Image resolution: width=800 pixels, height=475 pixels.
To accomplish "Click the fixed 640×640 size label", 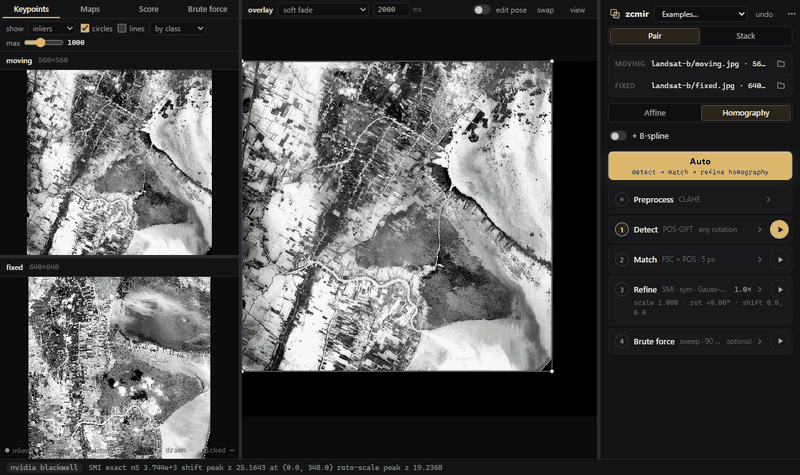I will (x=44, y=267).
